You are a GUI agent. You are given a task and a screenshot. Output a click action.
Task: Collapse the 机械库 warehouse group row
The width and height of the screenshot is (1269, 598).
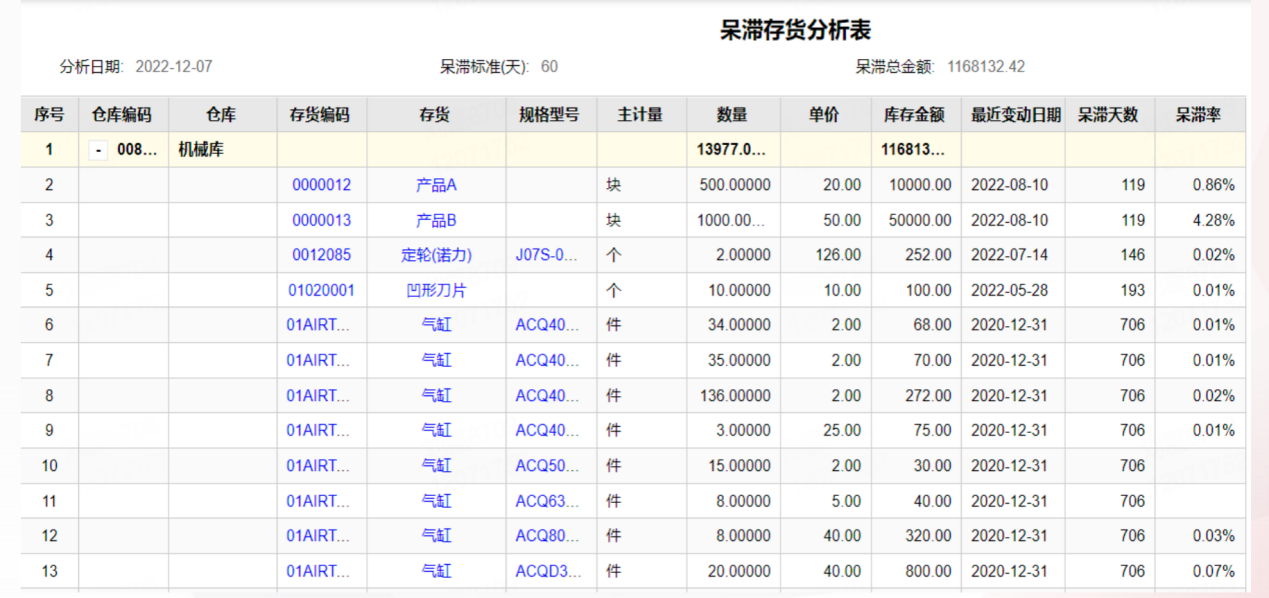pyautogui.click(x=99, y=150)
